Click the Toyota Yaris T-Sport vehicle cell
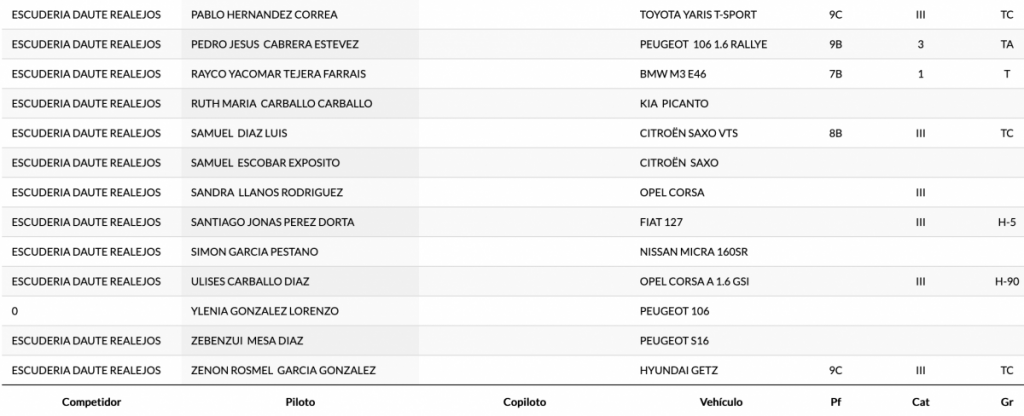Image resolution: width=1024 pixels, height=416 pixels. pos(698,15)
